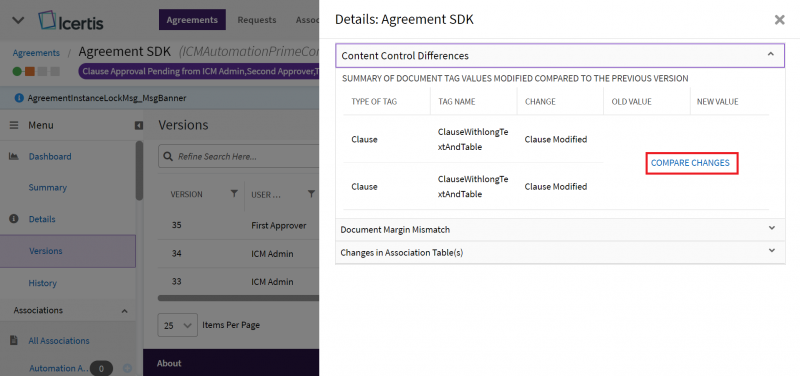Viewport: 800px width, 376px height.
Task: Click the horizontal scrollbar under versions table
Action: point(238,297)
